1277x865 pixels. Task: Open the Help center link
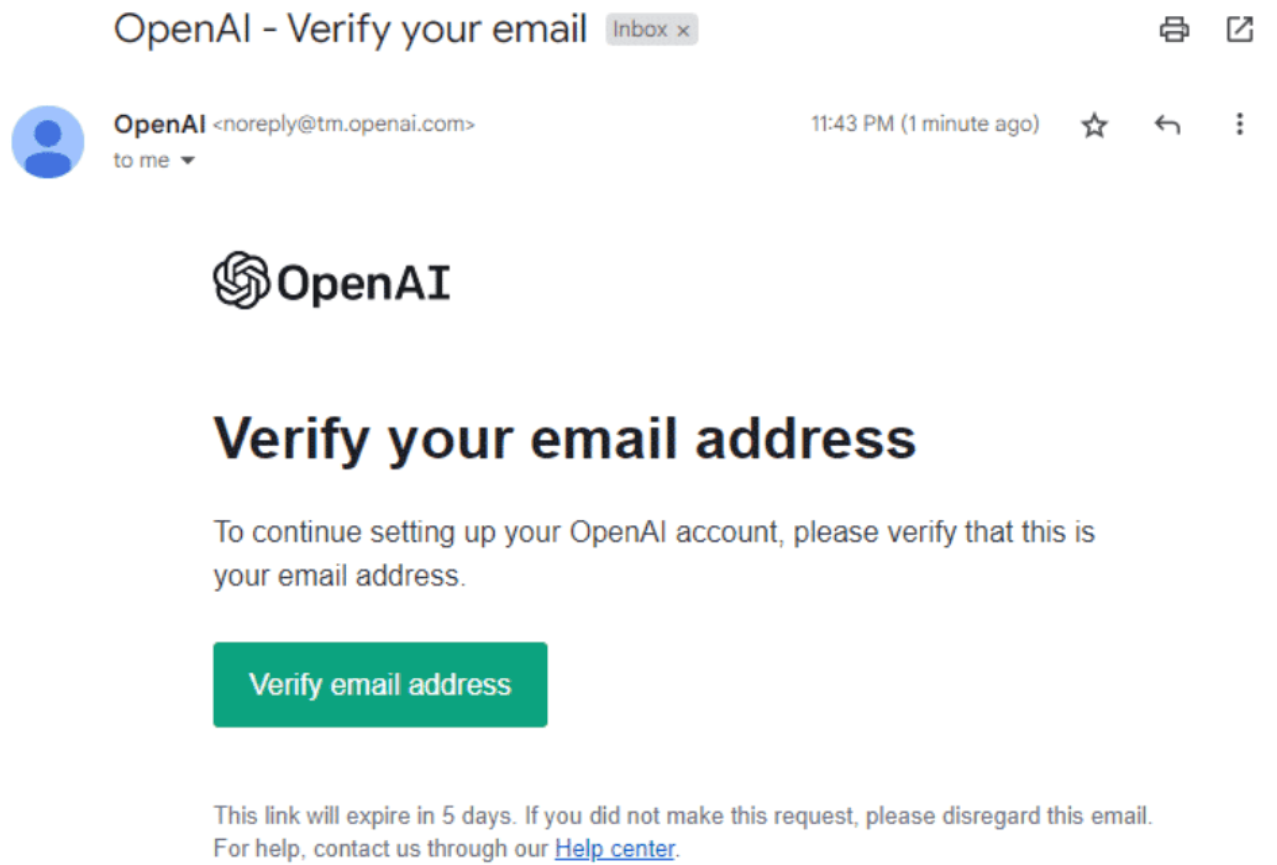click(x=615, y=849)
